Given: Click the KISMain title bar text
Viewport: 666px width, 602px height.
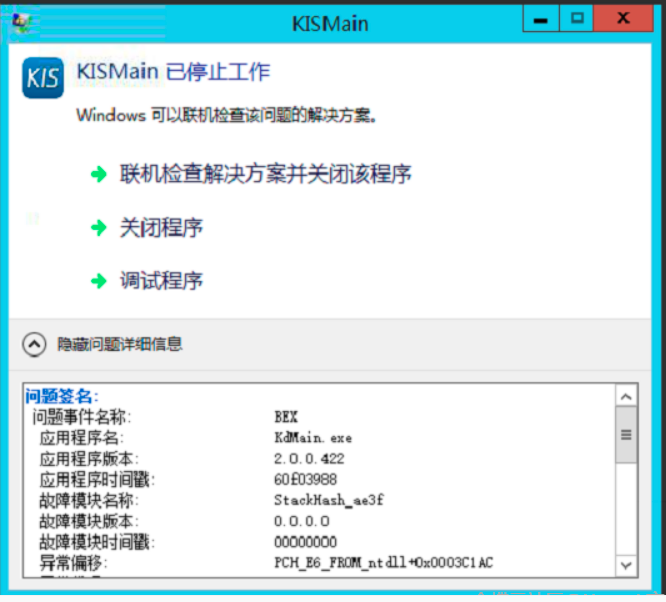Looking at the screenshot, I should coord(330,24).
